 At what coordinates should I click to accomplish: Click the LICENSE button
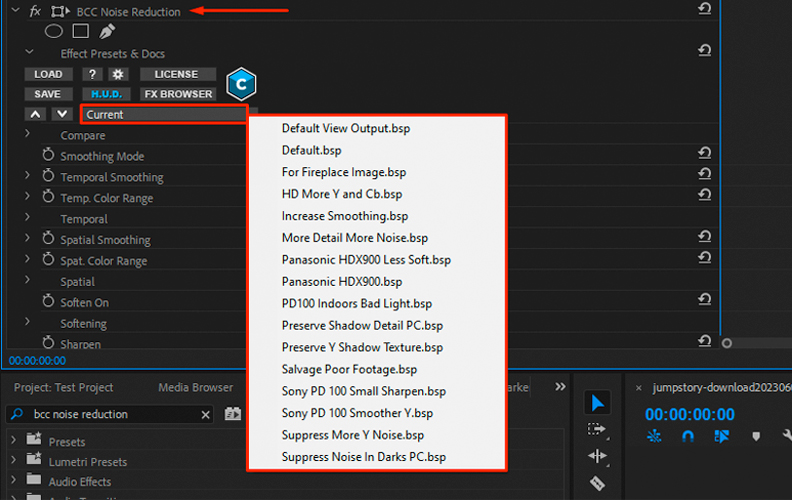[176, 74]
